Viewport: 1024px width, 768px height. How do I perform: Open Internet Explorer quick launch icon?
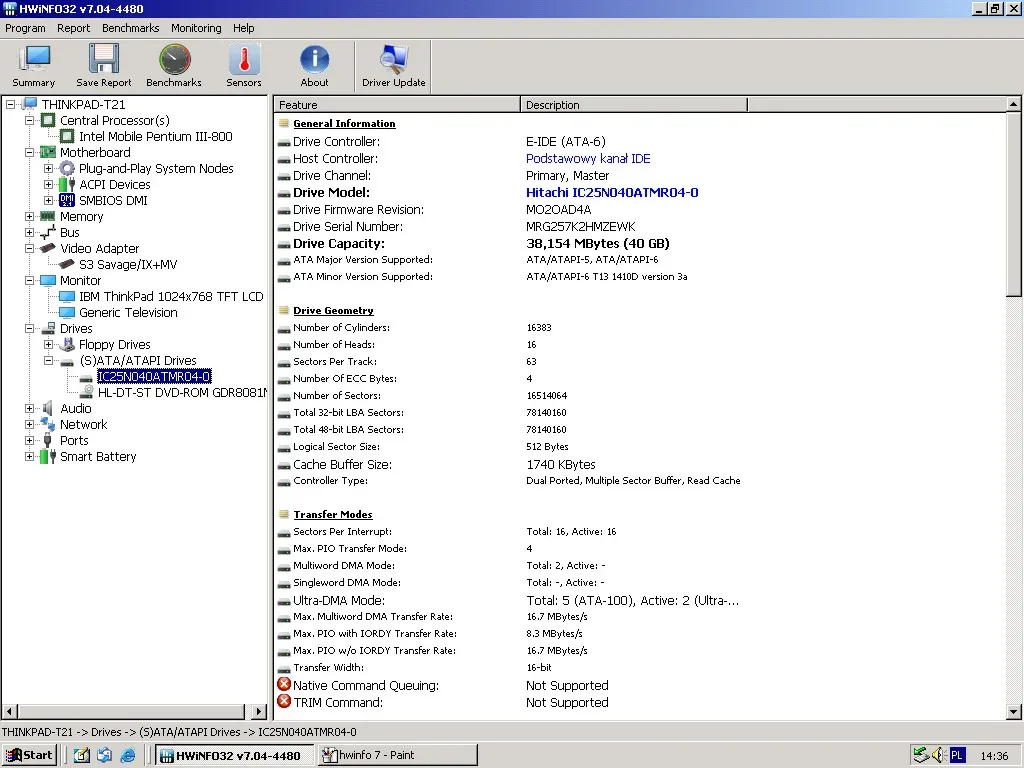pos(128,756)
